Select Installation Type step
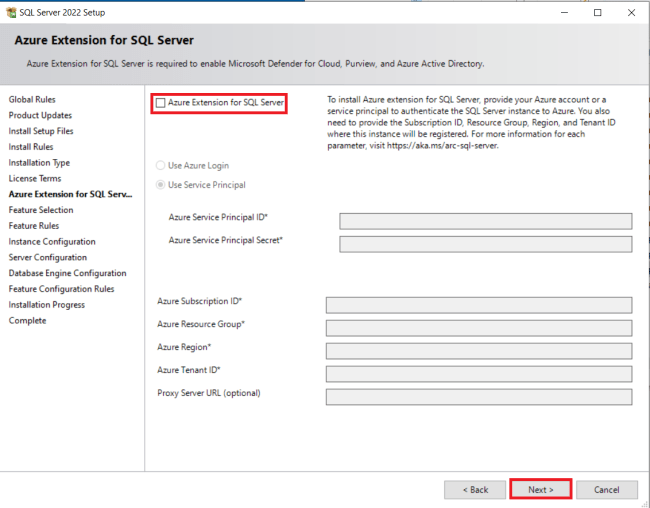 (39, 163)
